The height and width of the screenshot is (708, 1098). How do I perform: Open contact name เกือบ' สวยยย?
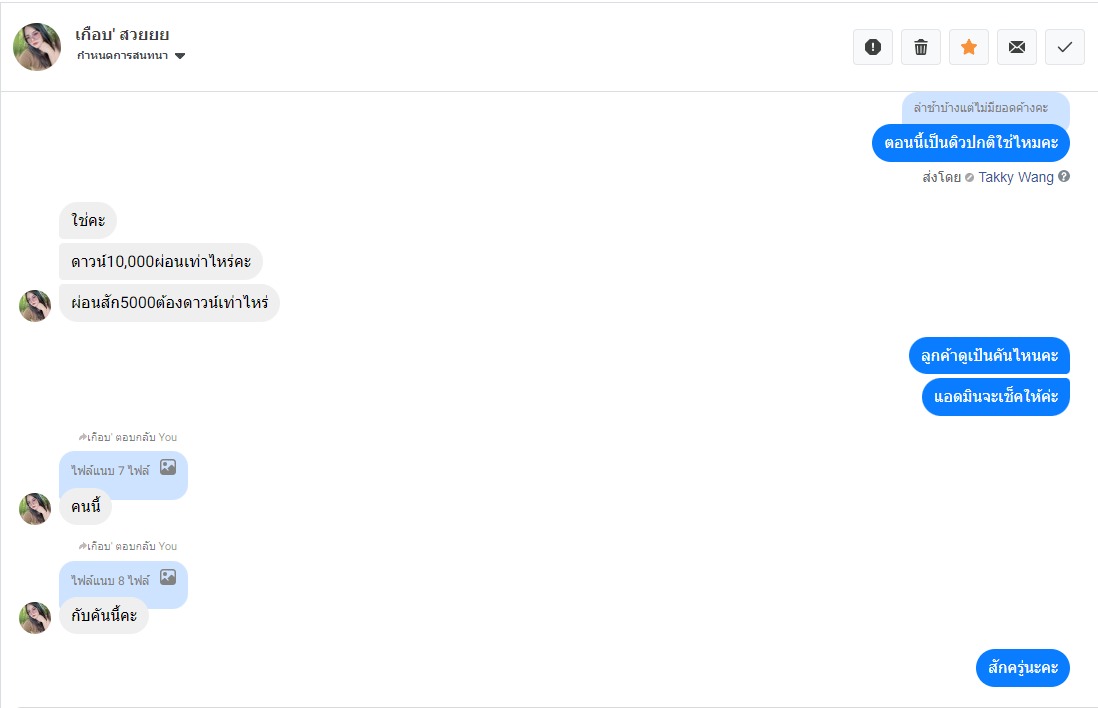pos(122,35)
